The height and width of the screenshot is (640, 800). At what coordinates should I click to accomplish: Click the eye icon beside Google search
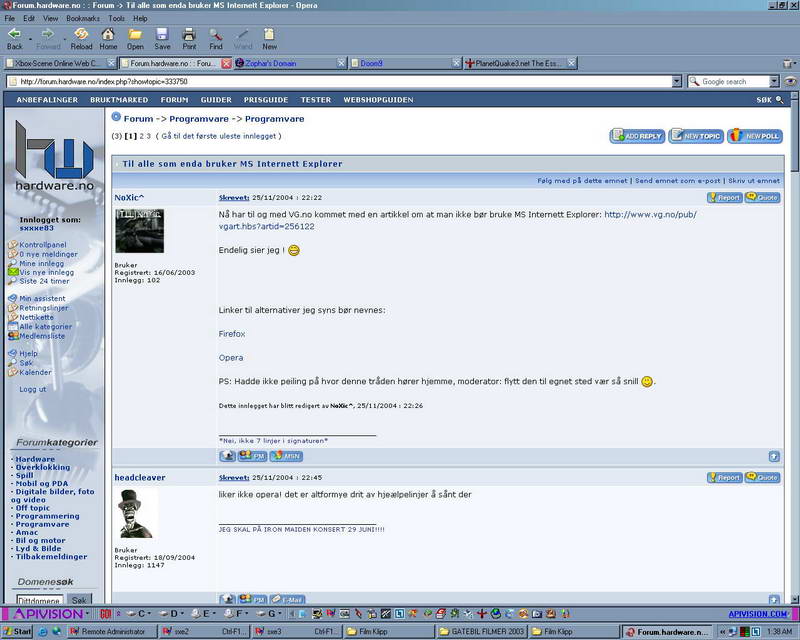click(790, 81)
